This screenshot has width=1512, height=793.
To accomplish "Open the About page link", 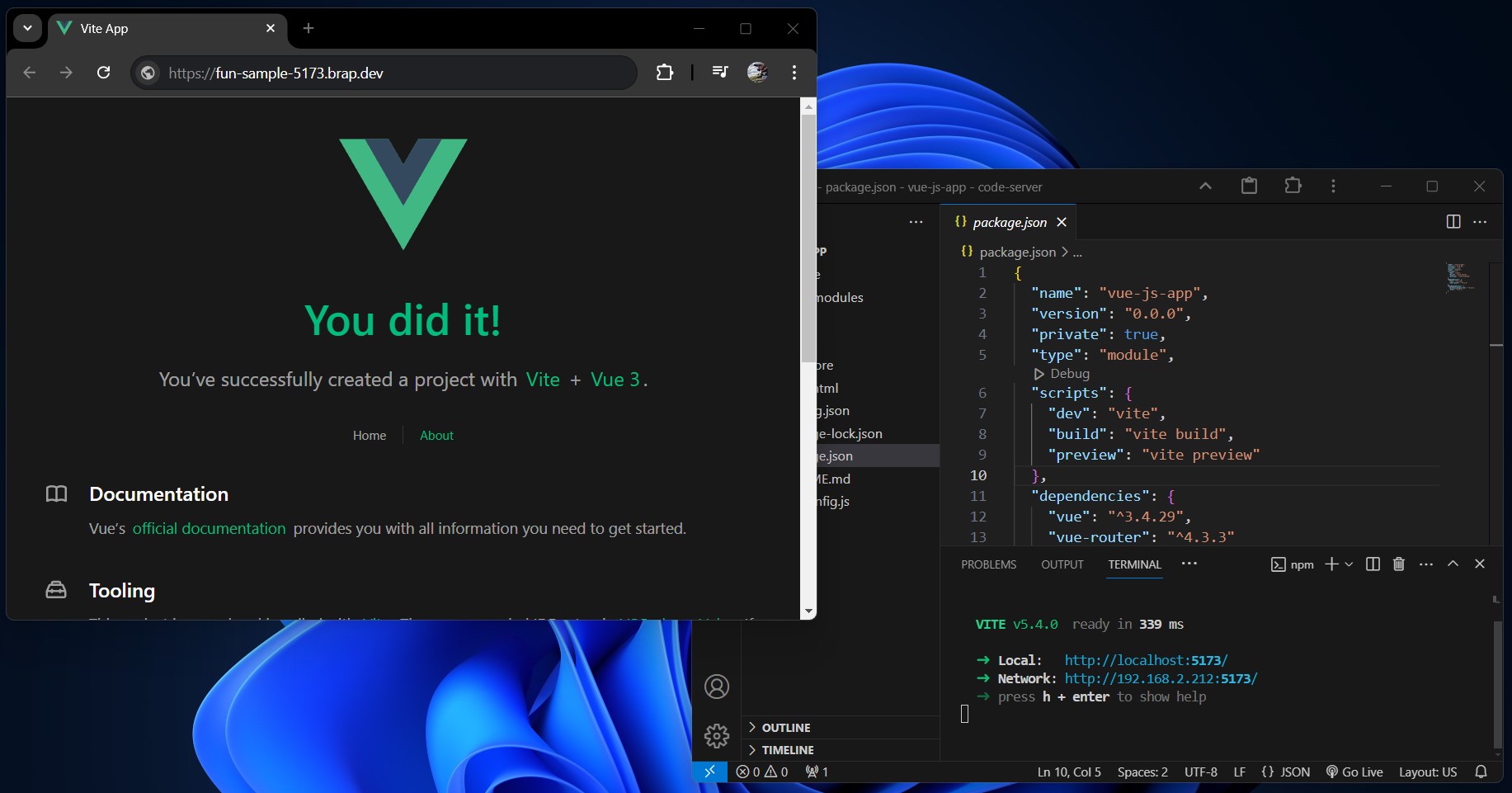I will (436, 435).
